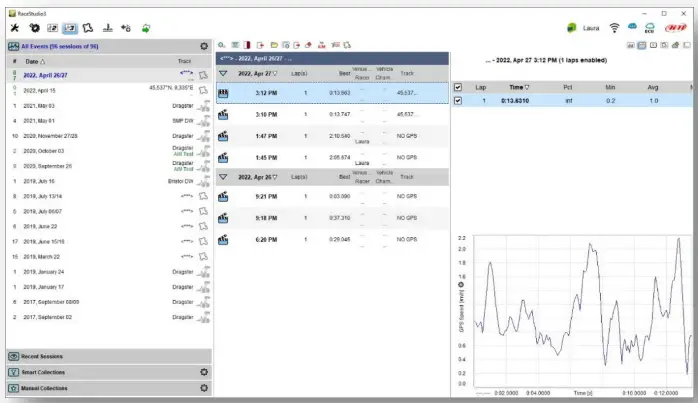Select the 2020, November 27/28 event
The width and height of the screenshot is (698, 403).
(109, 136)
